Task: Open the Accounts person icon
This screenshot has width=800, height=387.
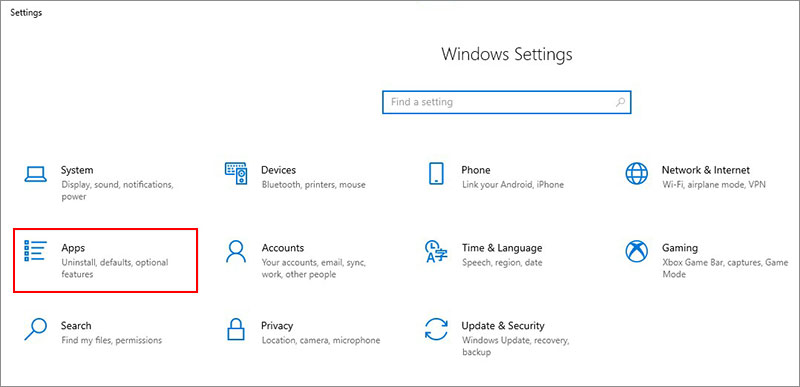Action: click(236, 251)
